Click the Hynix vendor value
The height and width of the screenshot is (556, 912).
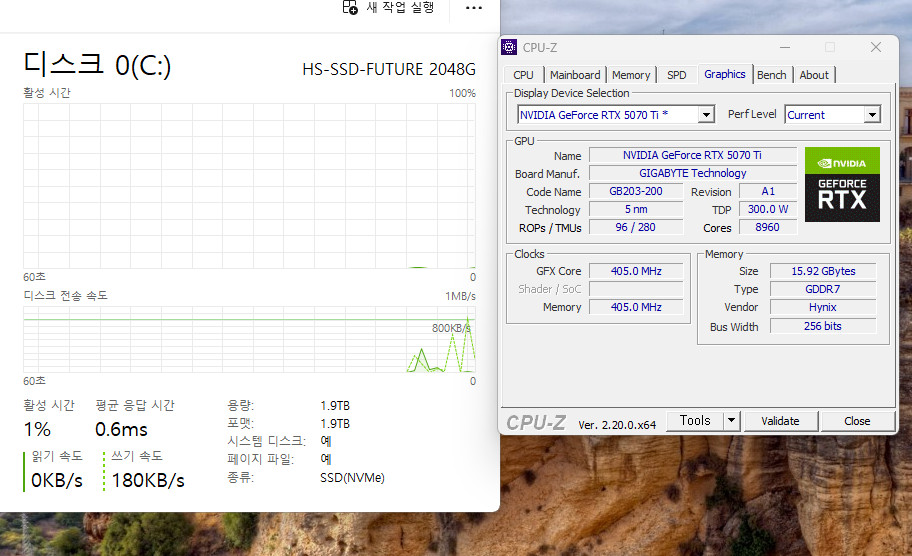[823, 306]
